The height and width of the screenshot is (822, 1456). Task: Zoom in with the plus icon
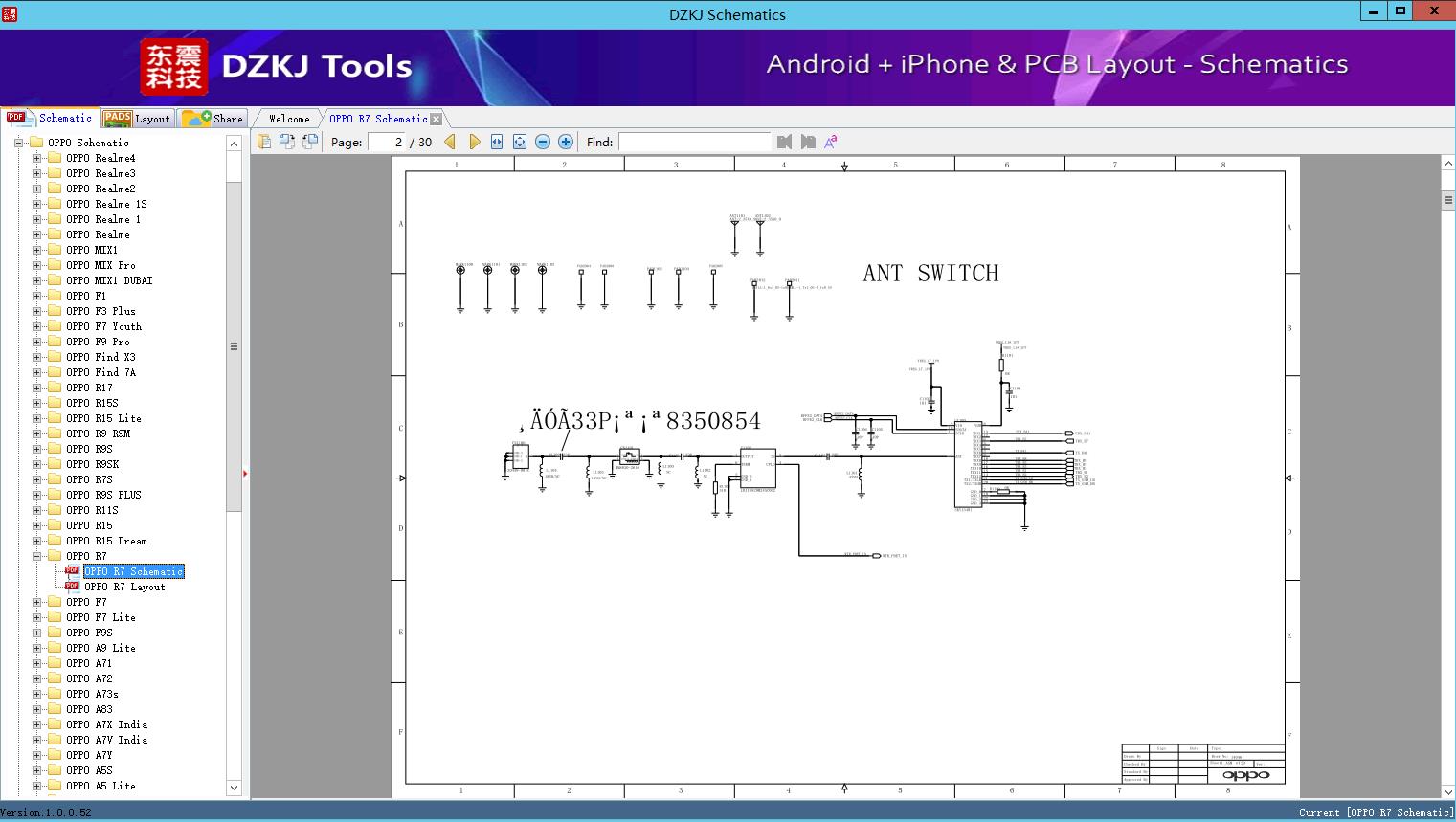pos(566,142)
